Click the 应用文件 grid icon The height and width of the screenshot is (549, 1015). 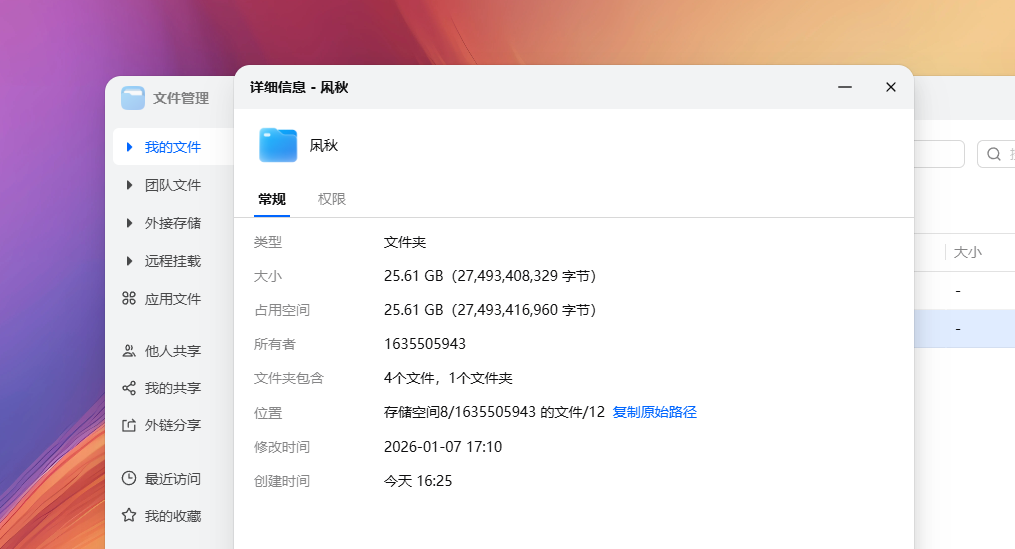point(129,298)
